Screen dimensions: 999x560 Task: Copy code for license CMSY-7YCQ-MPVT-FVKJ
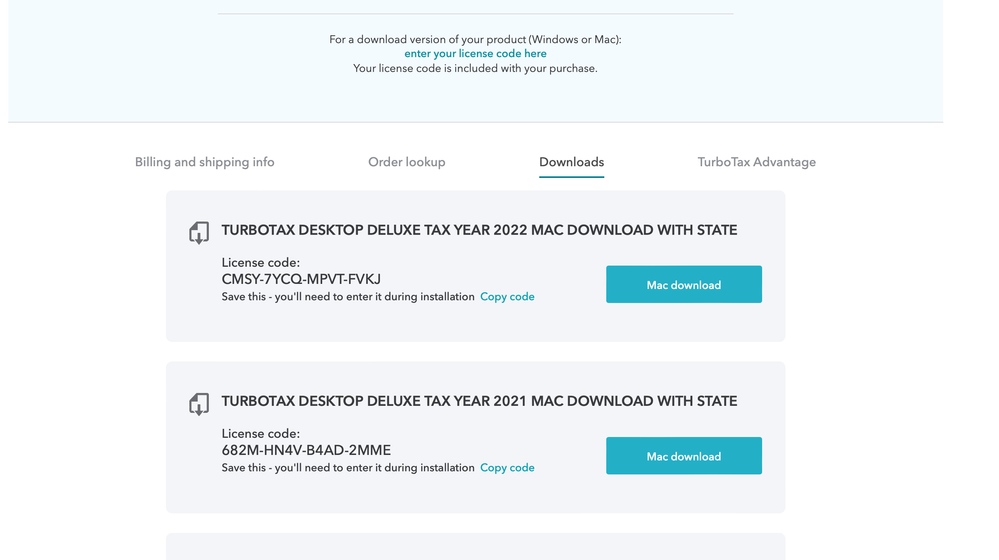507,296
